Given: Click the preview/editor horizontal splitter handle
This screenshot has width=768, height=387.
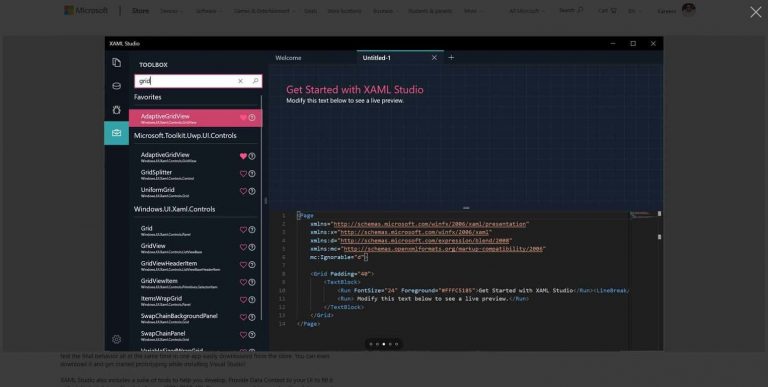Looking at the screenshot, I should pyautogui.click(x=466, y=208).
